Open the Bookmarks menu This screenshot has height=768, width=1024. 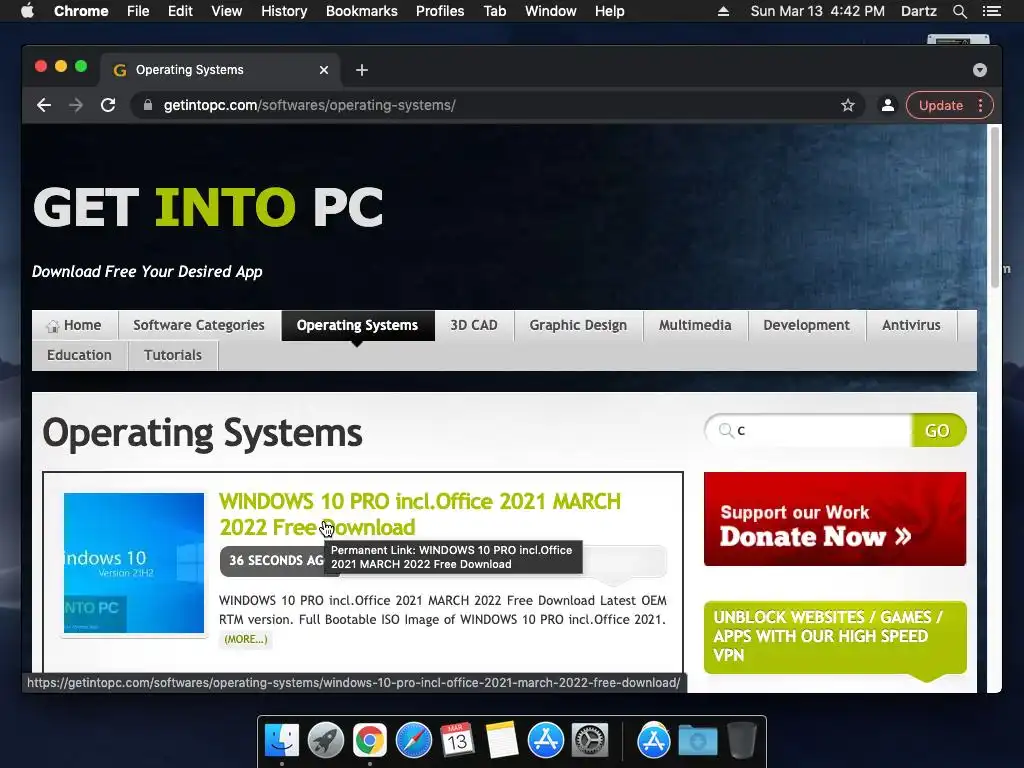point(362,11)
